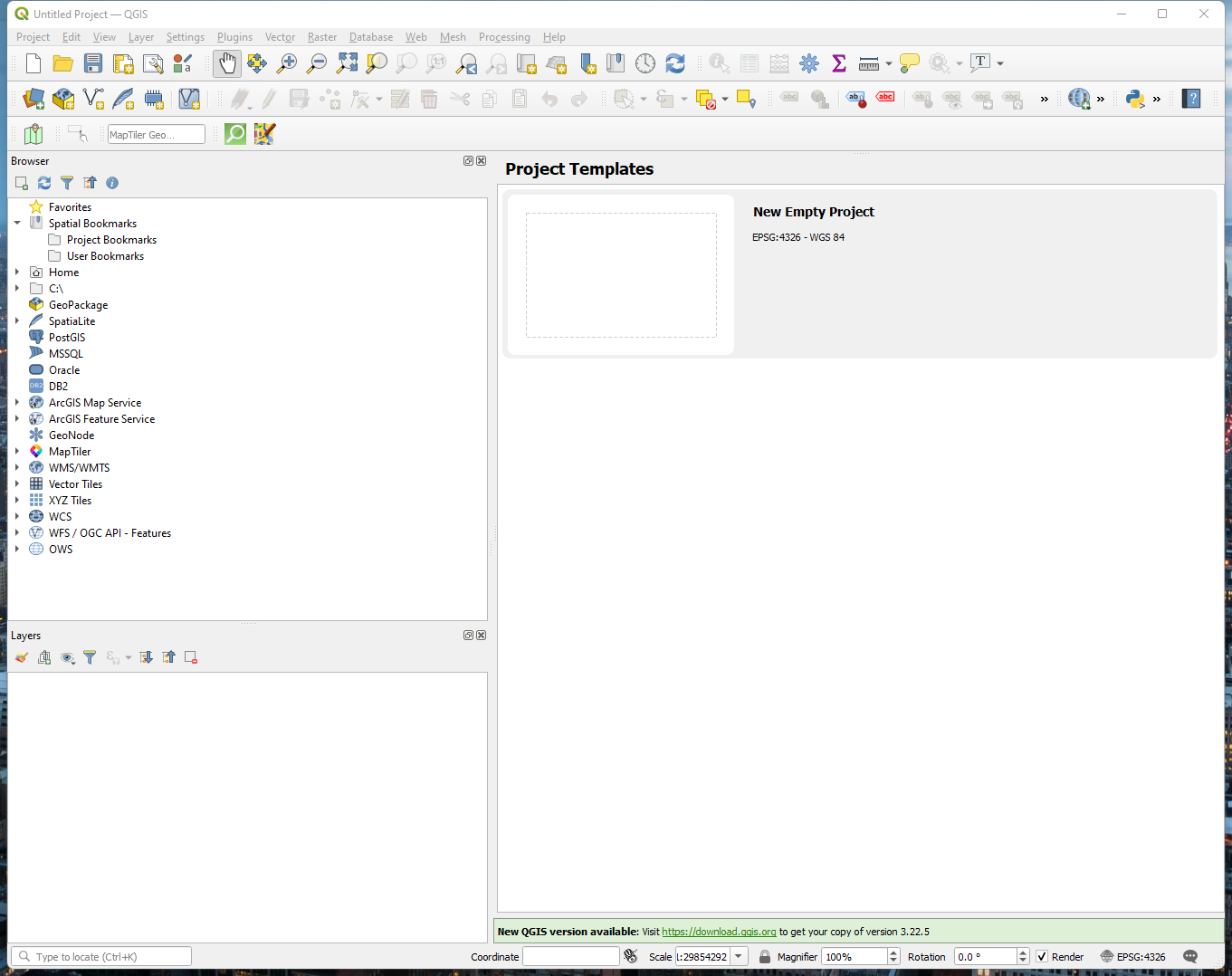Open the download.qgis.org link

719,932
